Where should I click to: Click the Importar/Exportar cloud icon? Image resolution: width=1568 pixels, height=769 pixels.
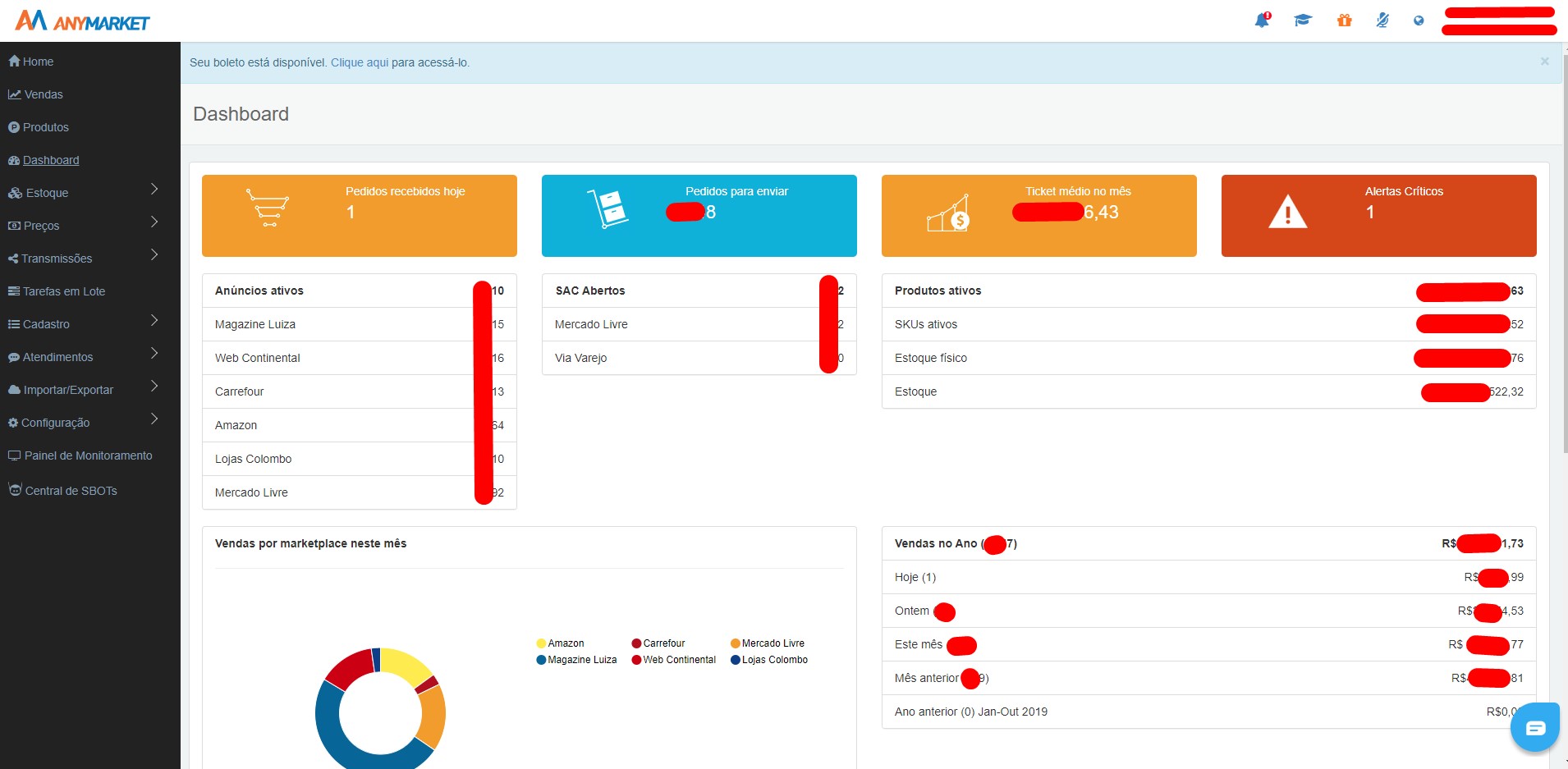15,390
